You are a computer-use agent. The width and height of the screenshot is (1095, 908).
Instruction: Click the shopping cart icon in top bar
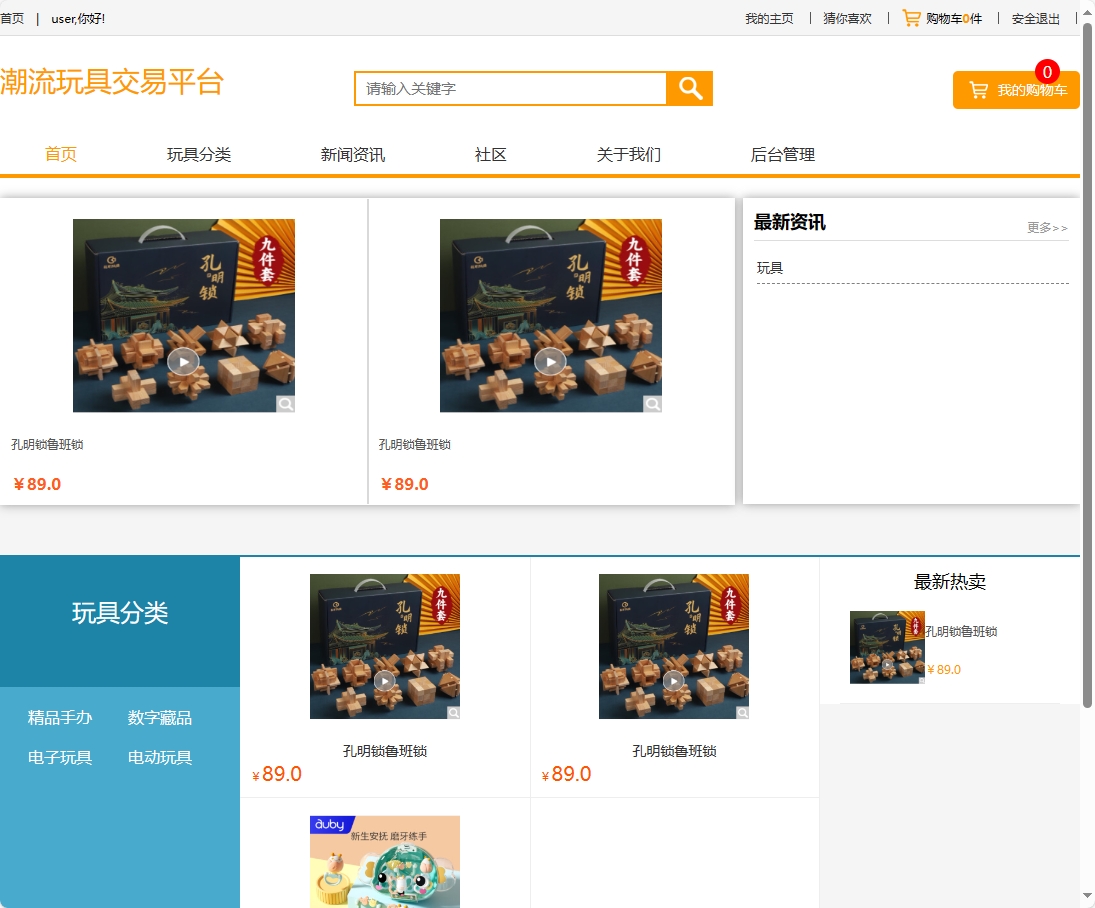pos(911,17)
